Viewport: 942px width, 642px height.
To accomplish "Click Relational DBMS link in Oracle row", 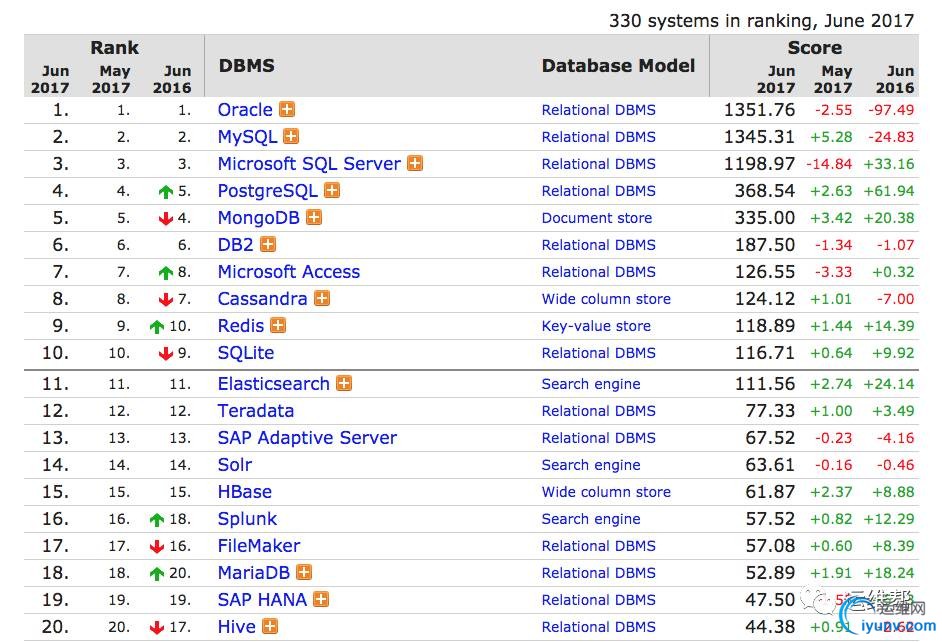I will [x=598, y=110].
